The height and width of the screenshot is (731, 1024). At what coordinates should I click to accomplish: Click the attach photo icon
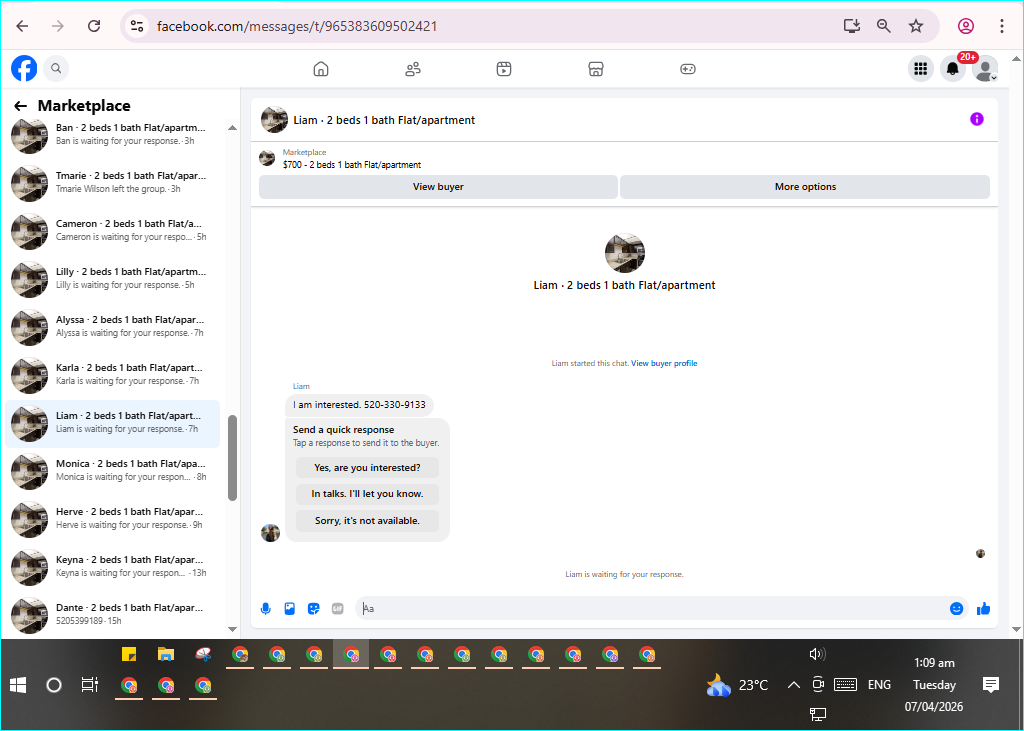click(x=290, y=609)
